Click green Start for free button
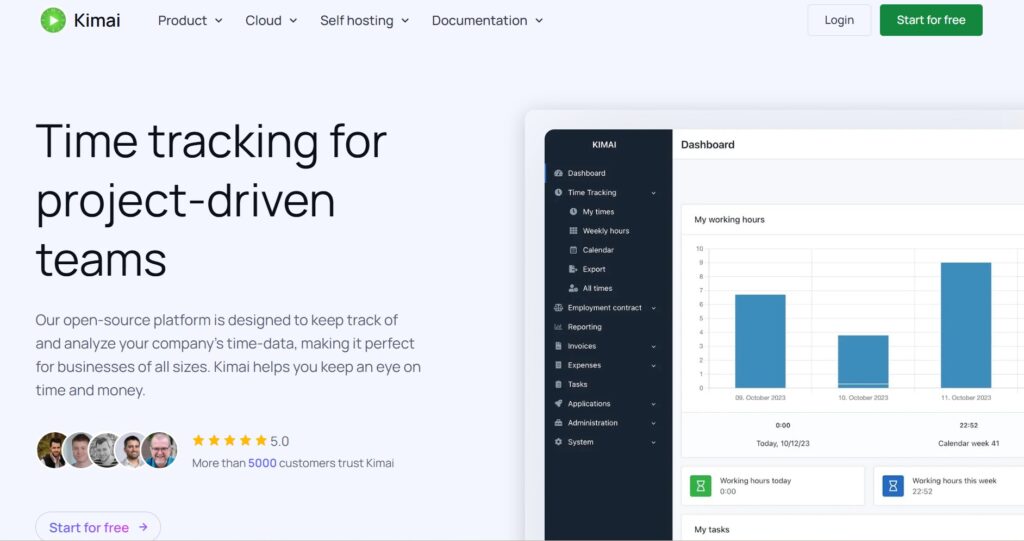The height and width of the screenshot is (541, 1024). click(x=931, y=20)
